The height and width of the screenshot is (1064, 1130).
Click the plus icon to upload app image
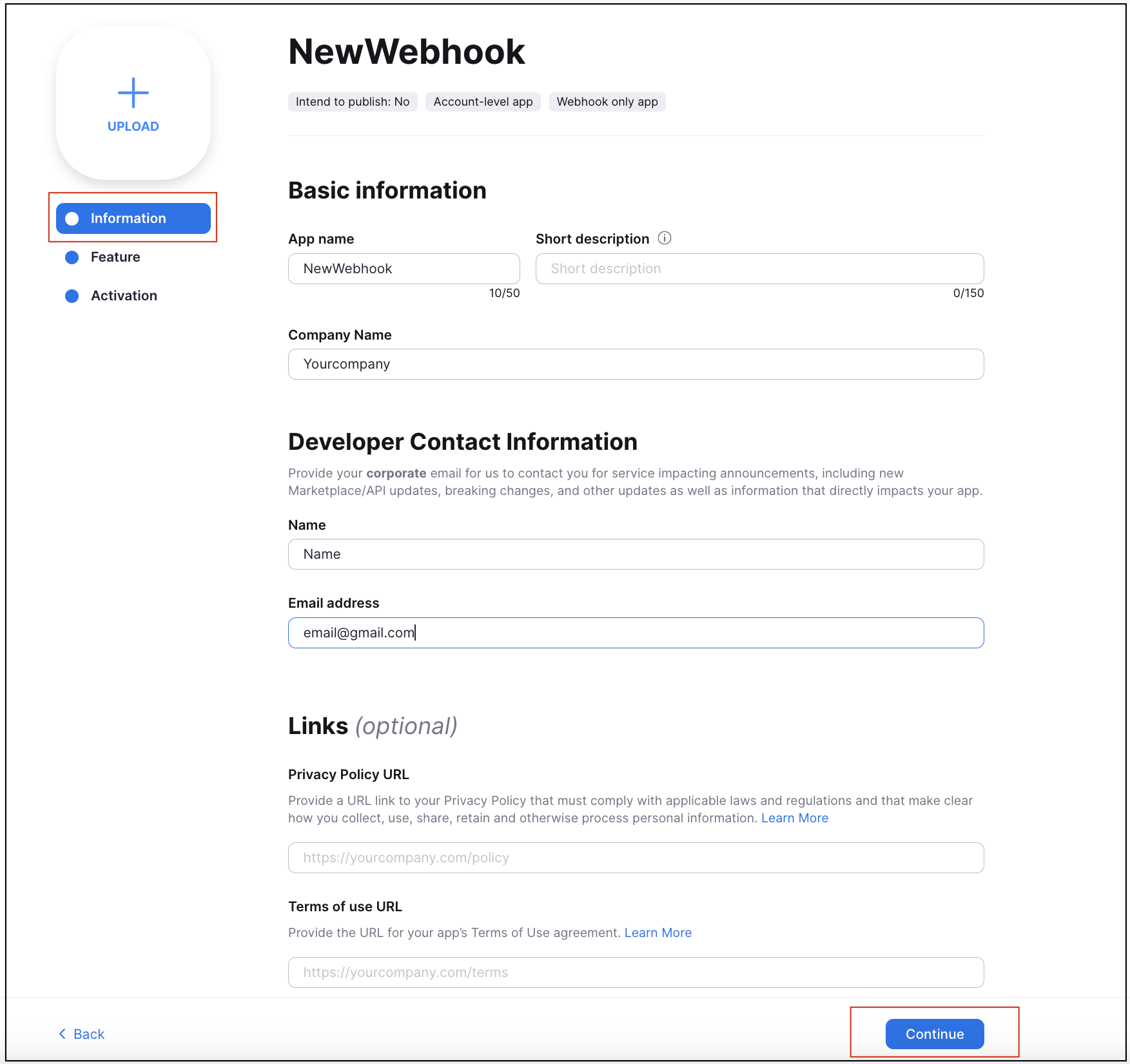pos(133,93)
